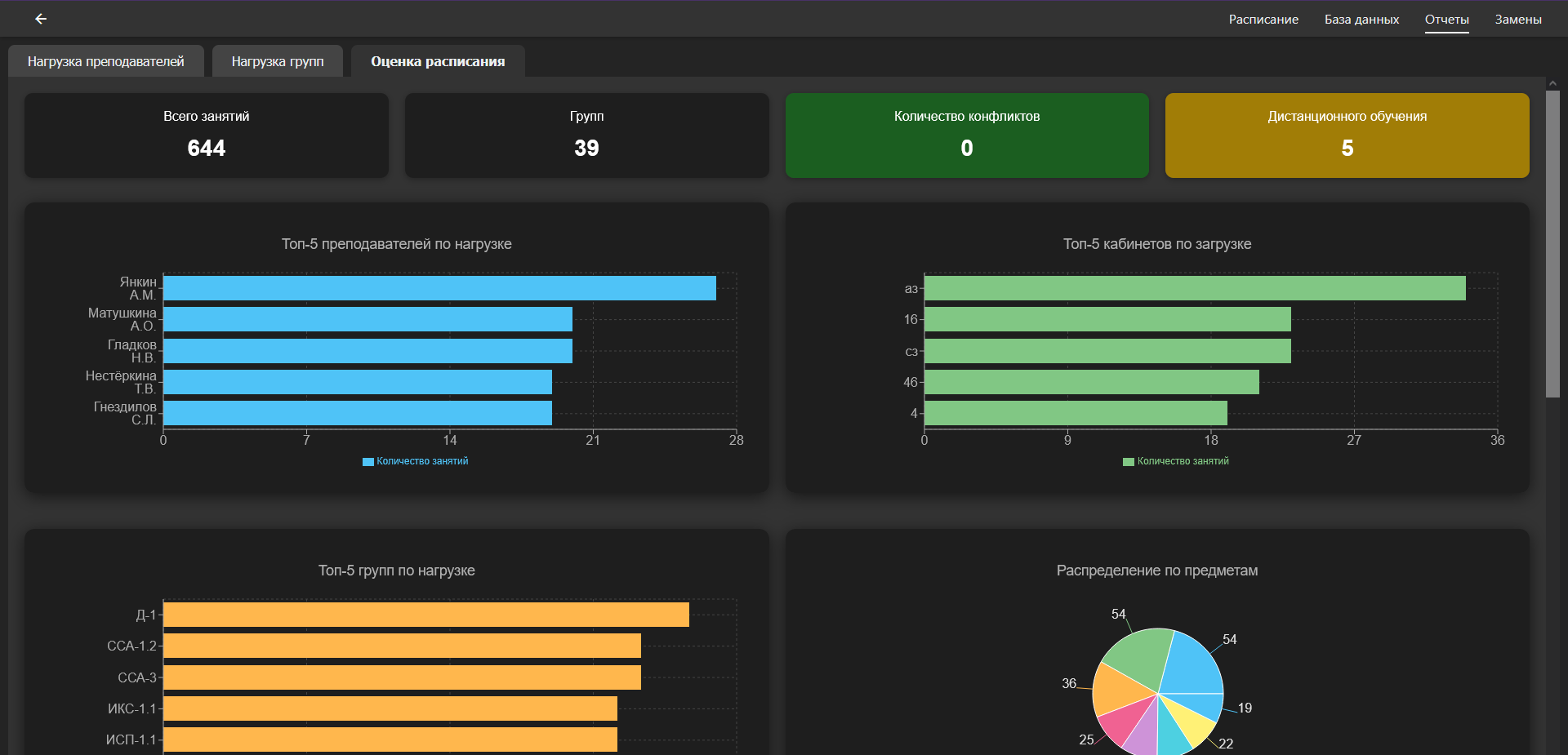Toggle blue Количество занятий legend swatch
Viewport: 1568px width, 755px height.
coord(367,462)
